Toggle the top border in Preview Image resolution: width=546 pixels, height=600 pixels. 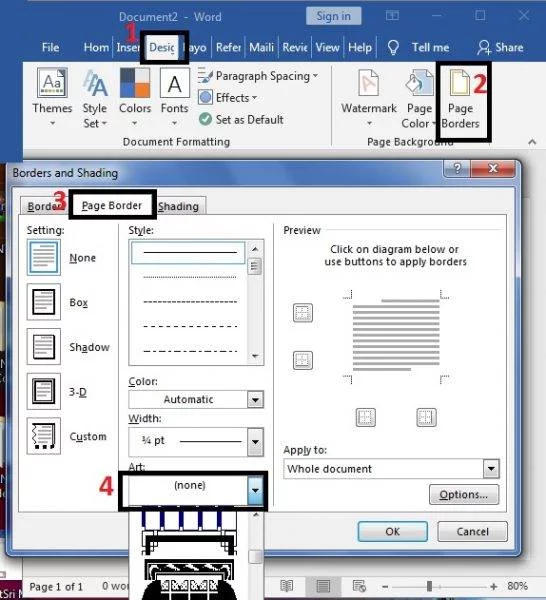coord(303,313)
